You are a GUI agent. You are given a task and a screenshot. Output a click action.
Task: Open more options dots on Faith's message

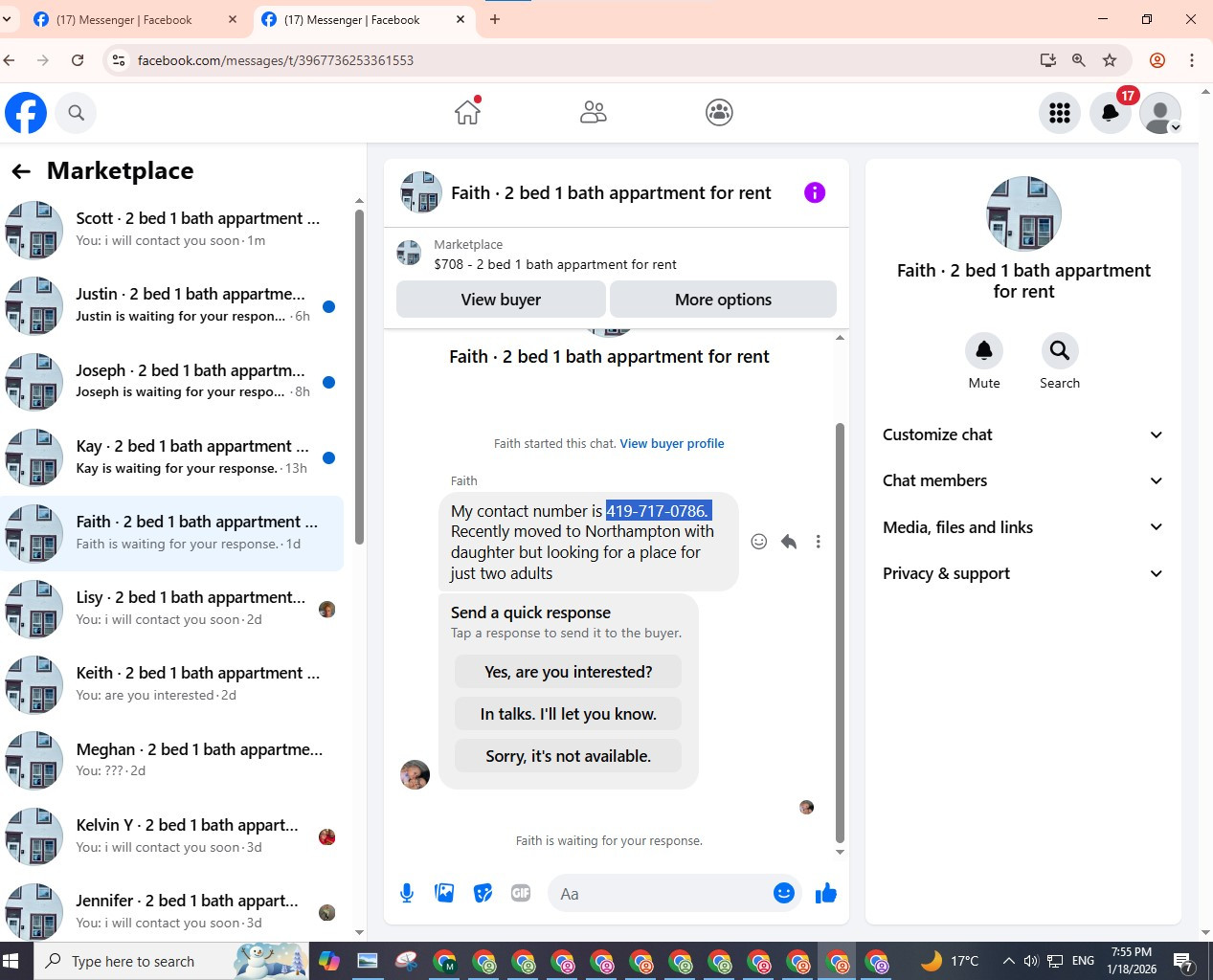(x=818, y=542)
